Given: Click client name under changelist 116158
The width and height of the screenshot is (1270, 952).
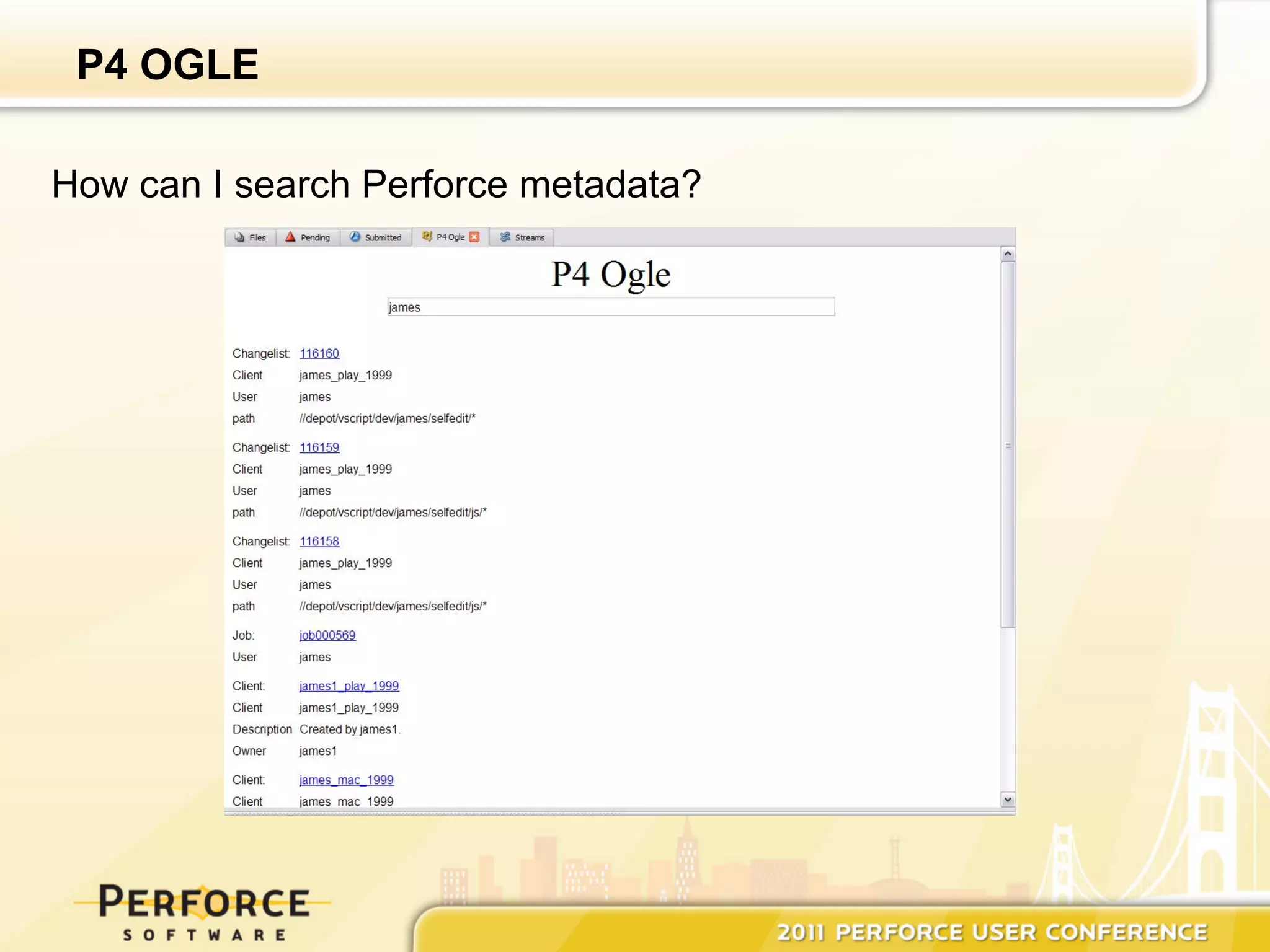Looking at the screenshot, I should 345,563.
